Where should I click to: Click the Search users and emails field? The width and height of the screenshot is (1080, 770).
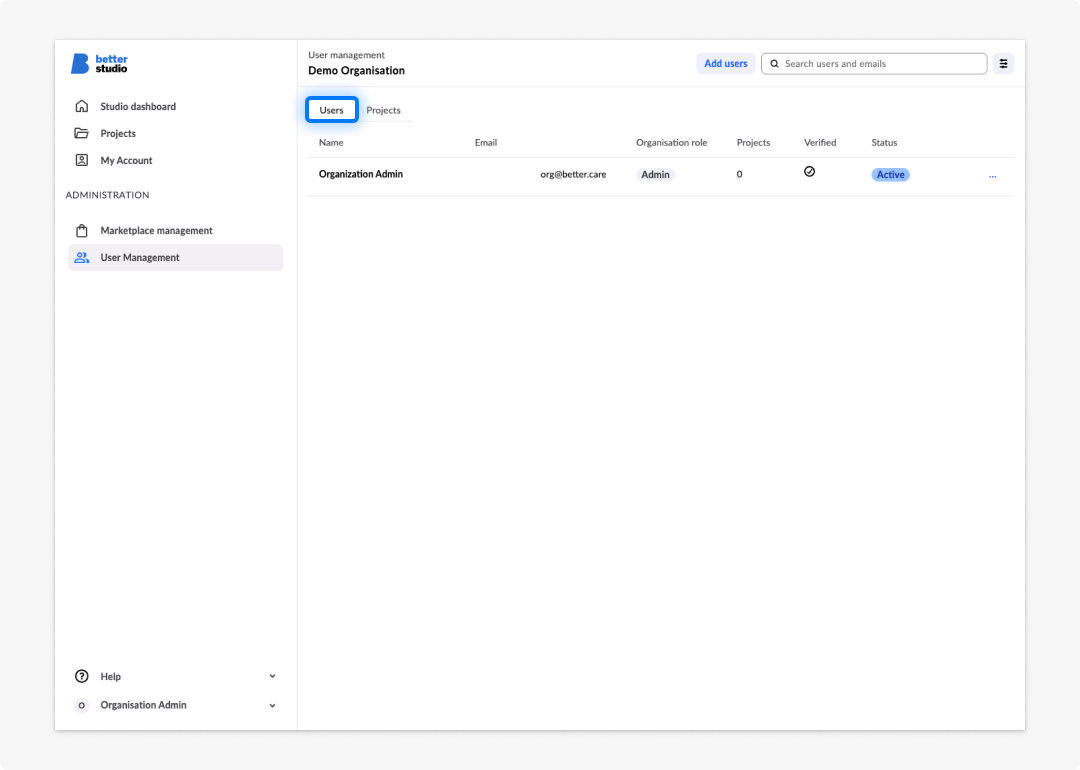[874, 63]
